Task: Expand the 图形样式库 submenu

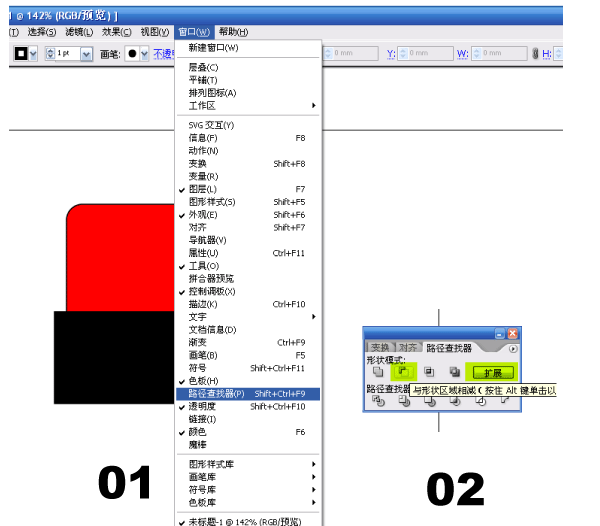Action: click(x=248, y=464)
